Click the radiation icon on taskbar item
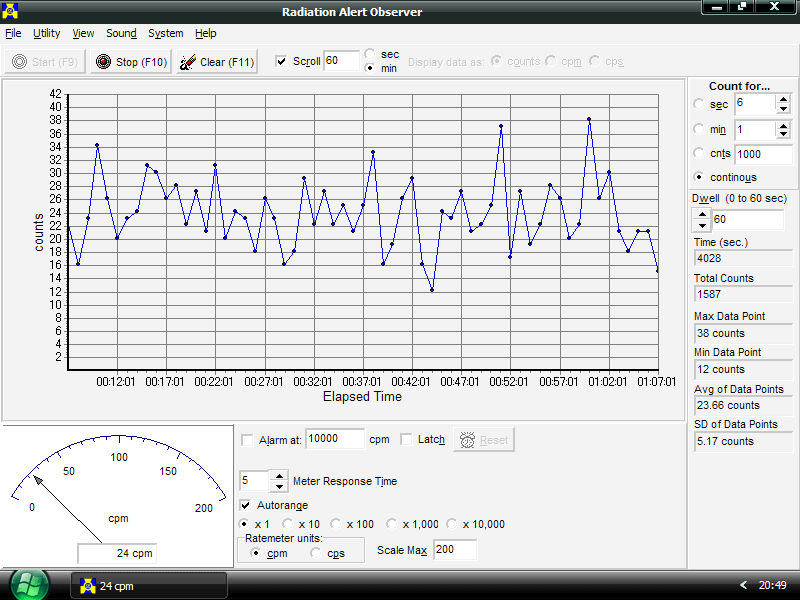This screenshot has height=600, width=800. pos(88,586)
